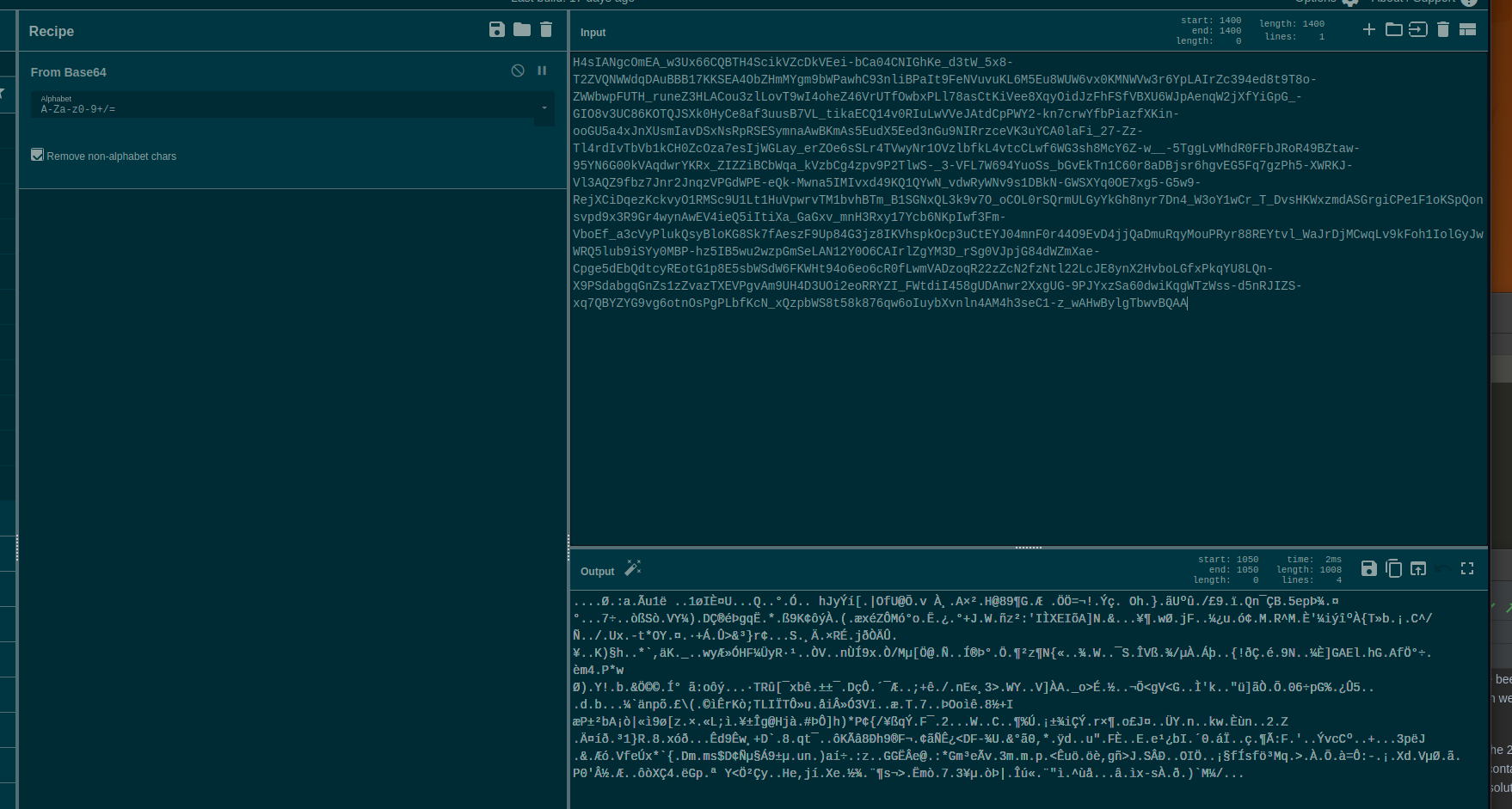This screenshot has height=809, width=1512.
Task: Replace input with output
Action: click(1418, 568)
